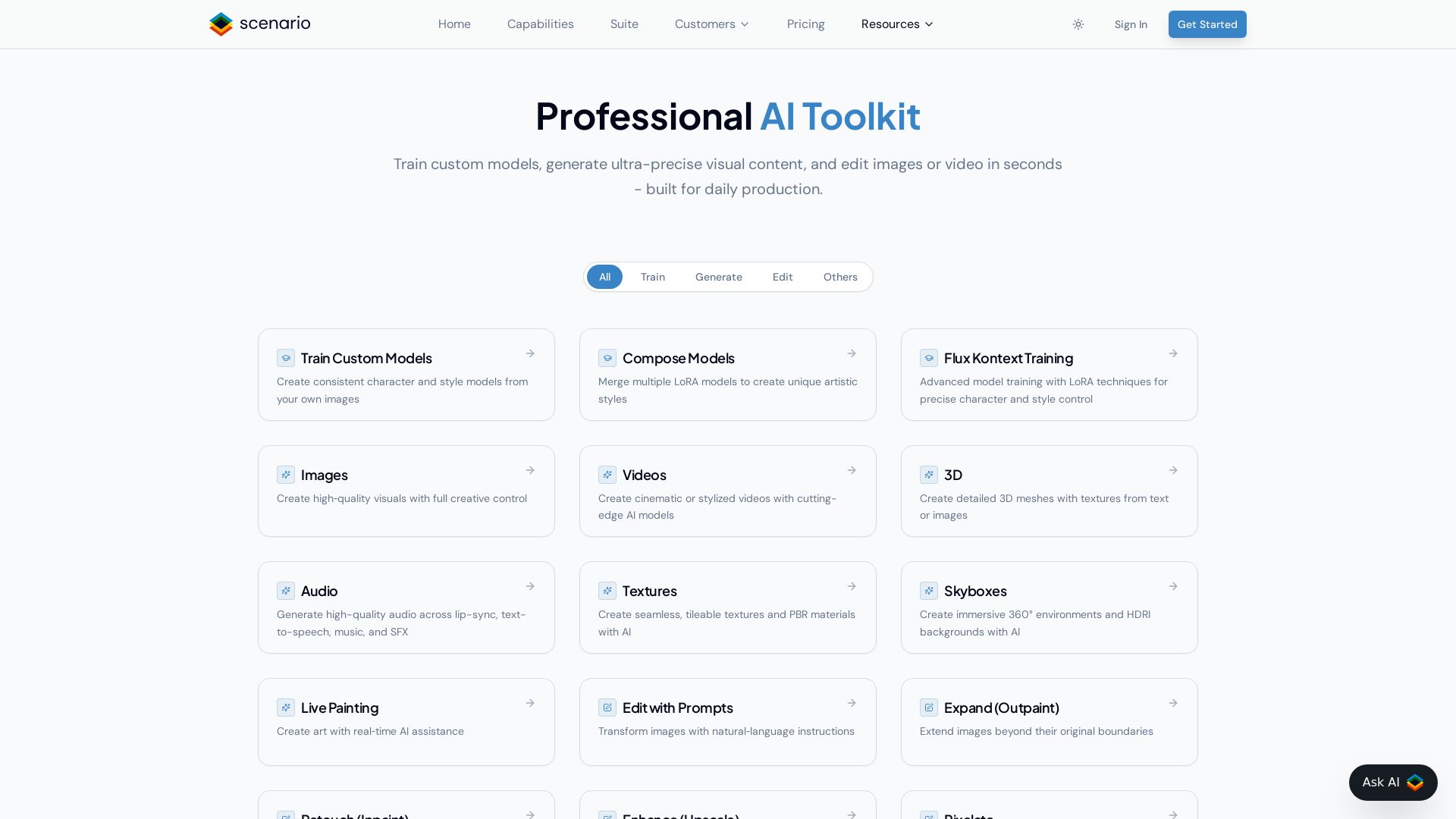Click the arrow on Compose Models card

(852, 353)
